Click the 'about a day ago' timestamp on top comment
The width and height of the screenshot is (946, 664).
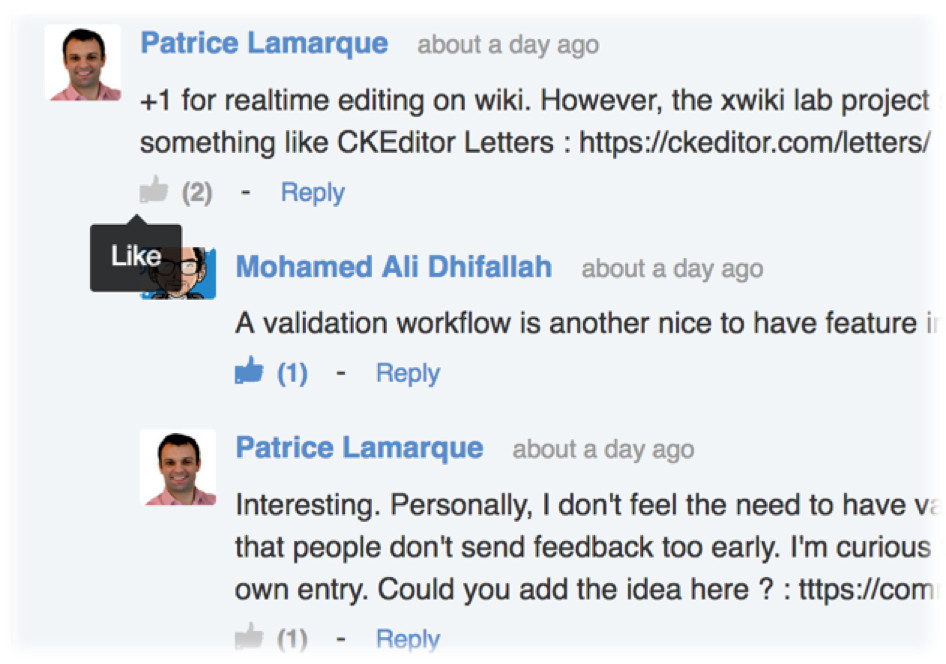coord(508,45)
